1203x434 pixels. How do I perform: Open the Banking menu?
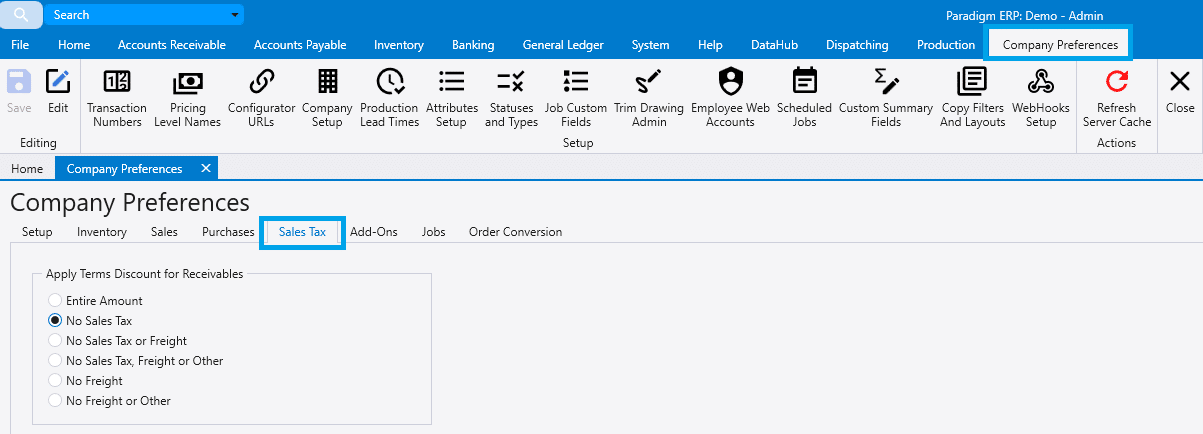click(x=473, y=45)
